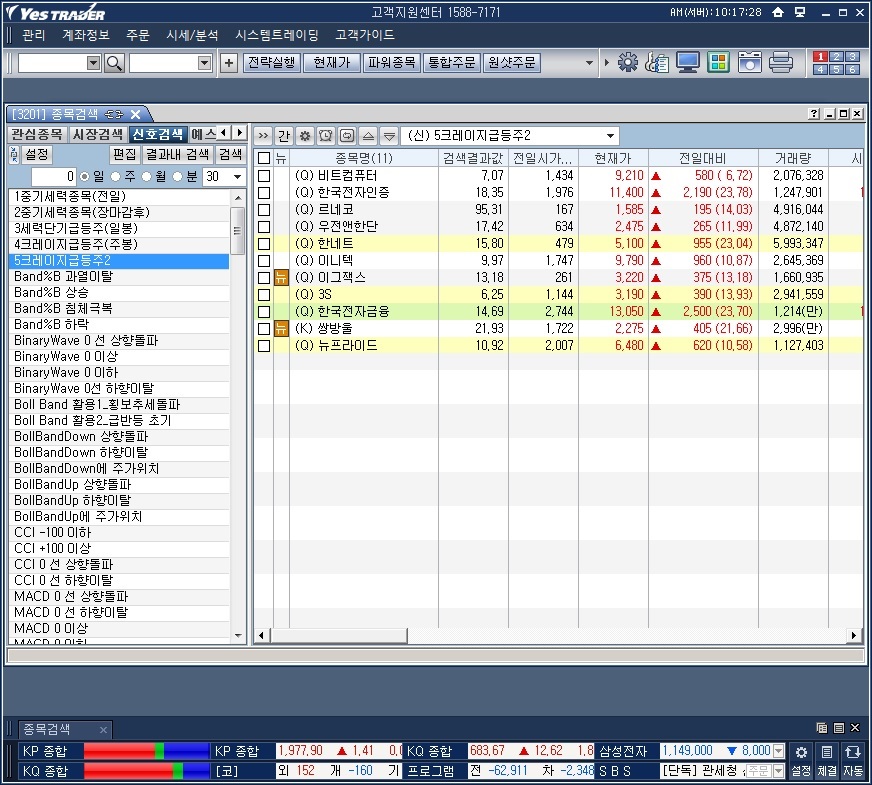Viewport: 872px width, 785px height.
Task: Click the news icon on the 쌍방울 row
Action: tap(281, 329)
